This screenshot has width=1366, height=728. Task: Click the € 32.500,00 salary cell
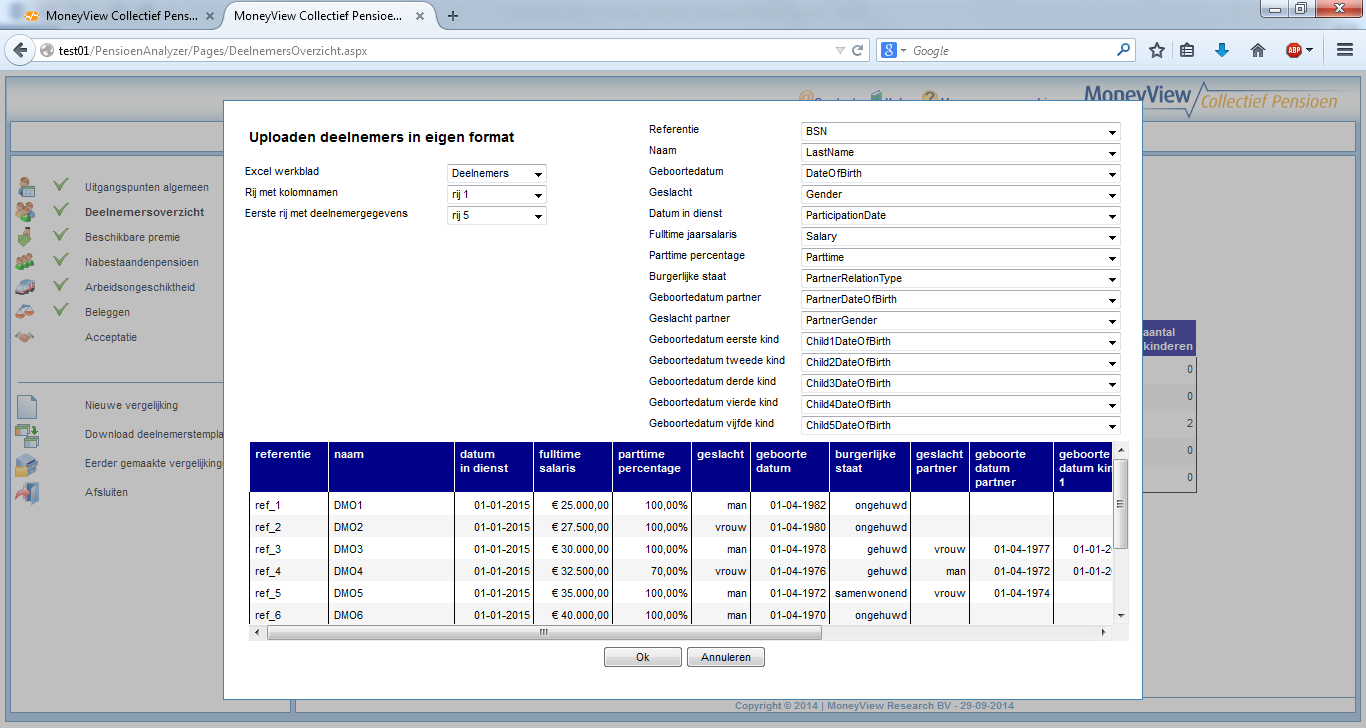pyautogui.click(x=573, y=571)
